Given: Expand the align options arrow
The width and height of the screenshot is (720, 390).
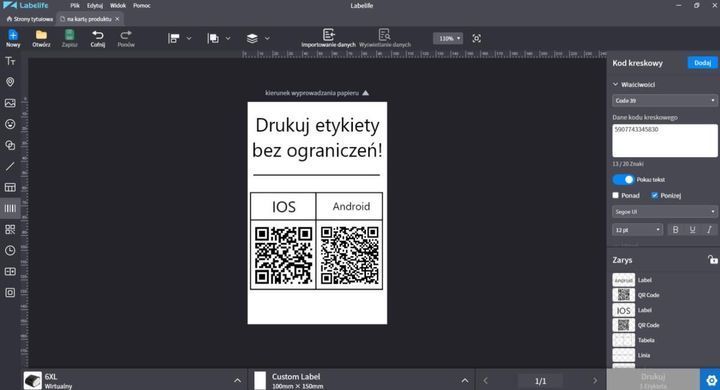Looking at the screenshot, I should point(189,39).
